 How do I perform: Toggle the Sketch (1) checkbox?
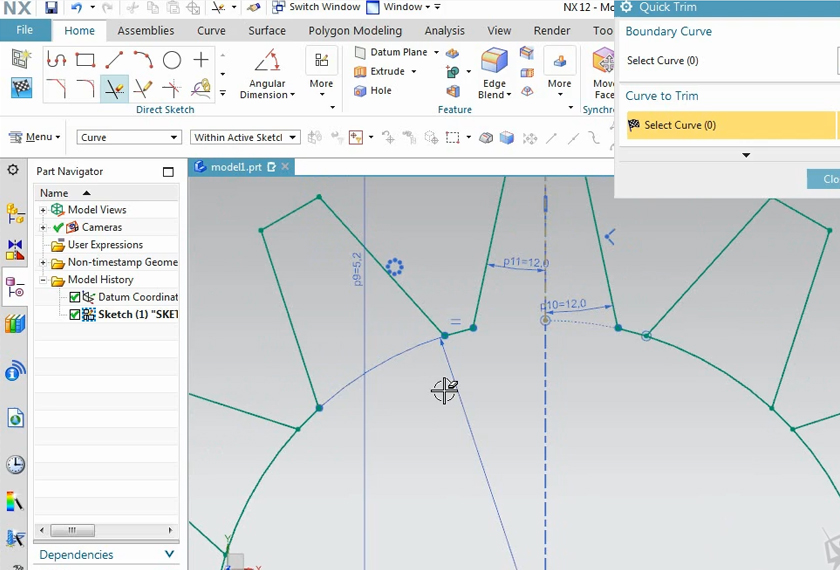[x=75, y=315]
